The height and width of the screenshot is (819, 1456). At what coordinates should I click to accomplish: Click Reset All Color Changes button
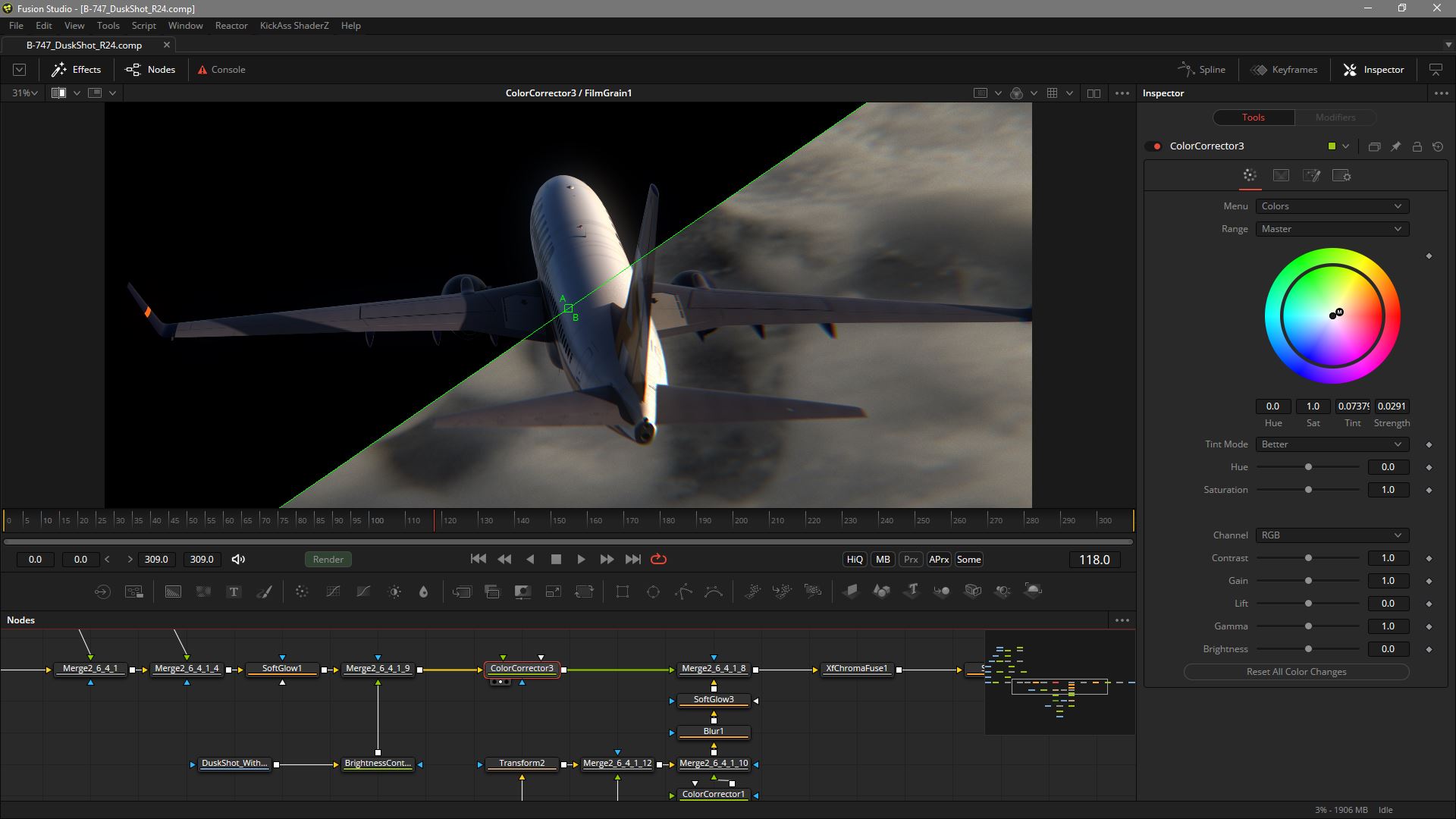[x=1296, y=672]
